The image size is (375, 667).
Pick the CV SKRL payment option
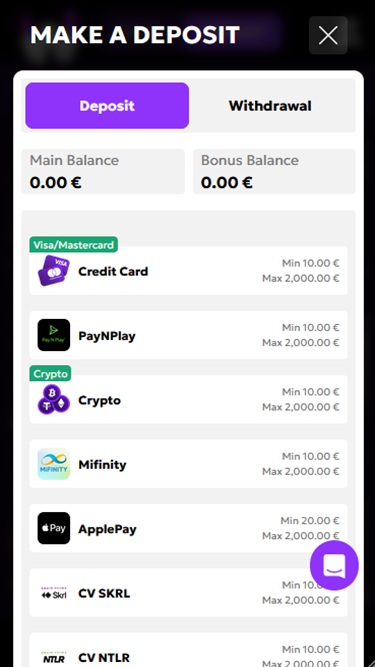pyautogui.click(x=188, y=593)
